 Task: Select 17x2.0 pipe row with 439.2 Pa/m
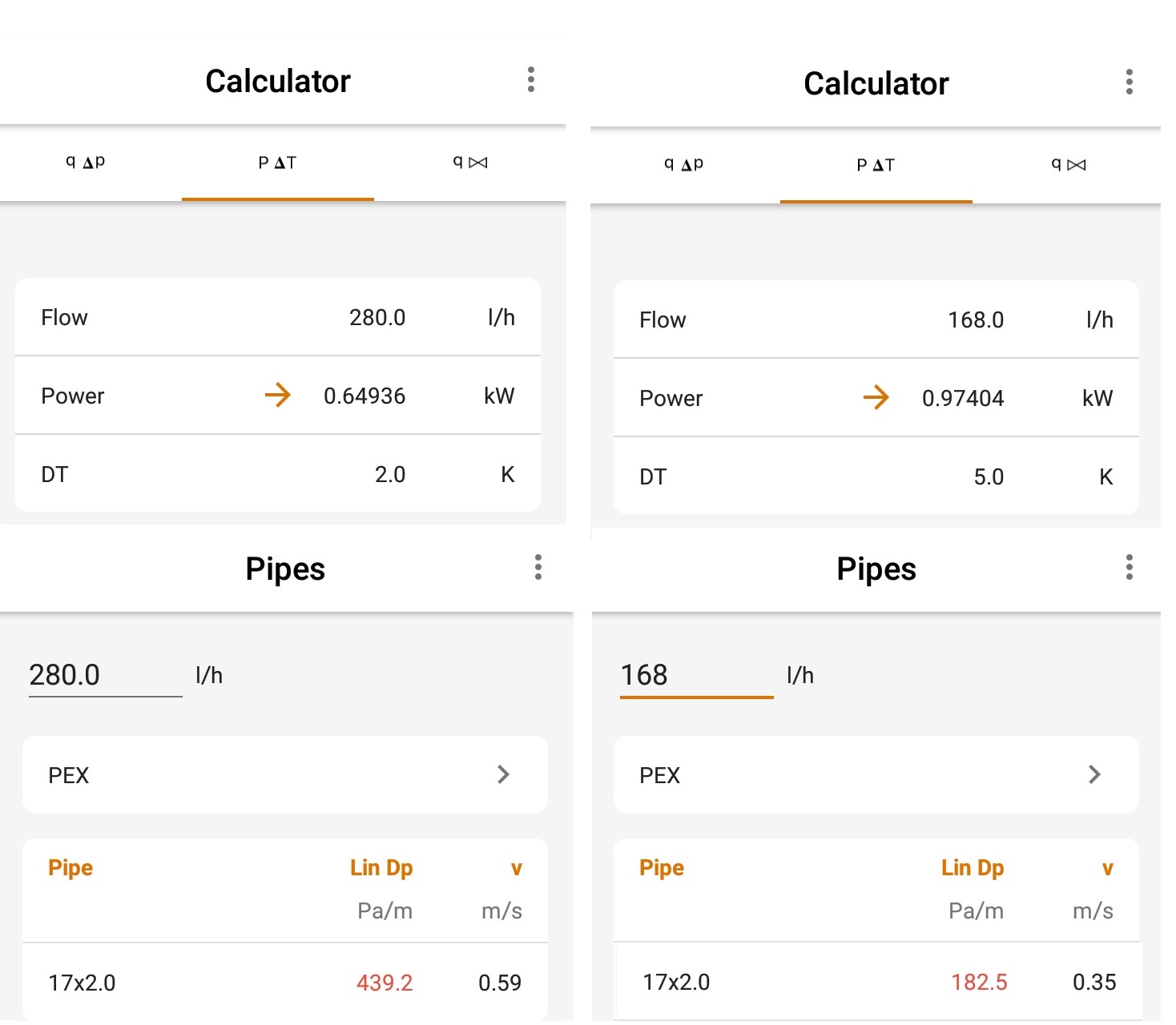tap(284, 983)
